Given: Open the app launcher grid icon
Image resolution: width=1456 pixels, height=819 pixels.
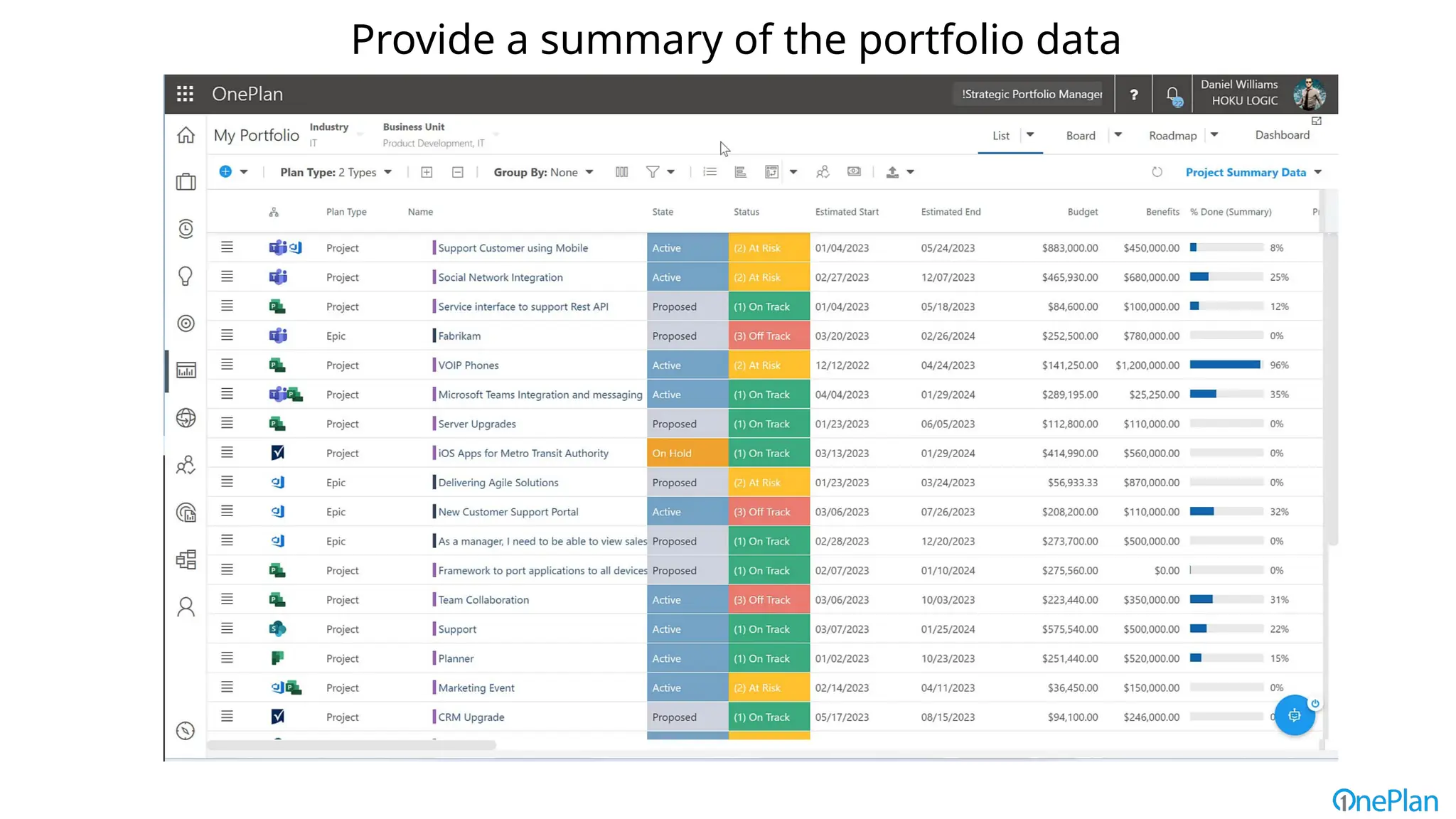Looking at the screenshot, I should point(185,94).
